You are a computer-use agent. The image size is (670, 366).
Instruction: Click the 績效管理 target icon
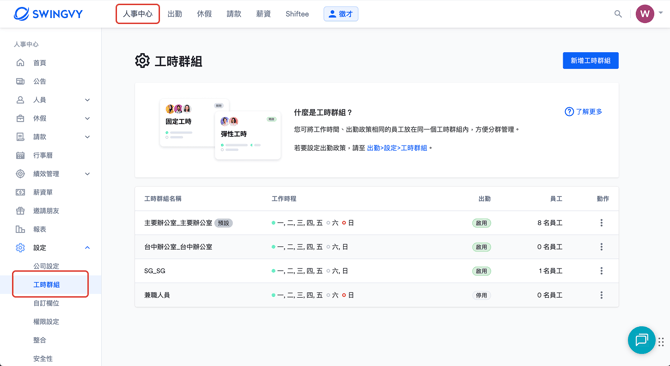[x=20, y=174]
